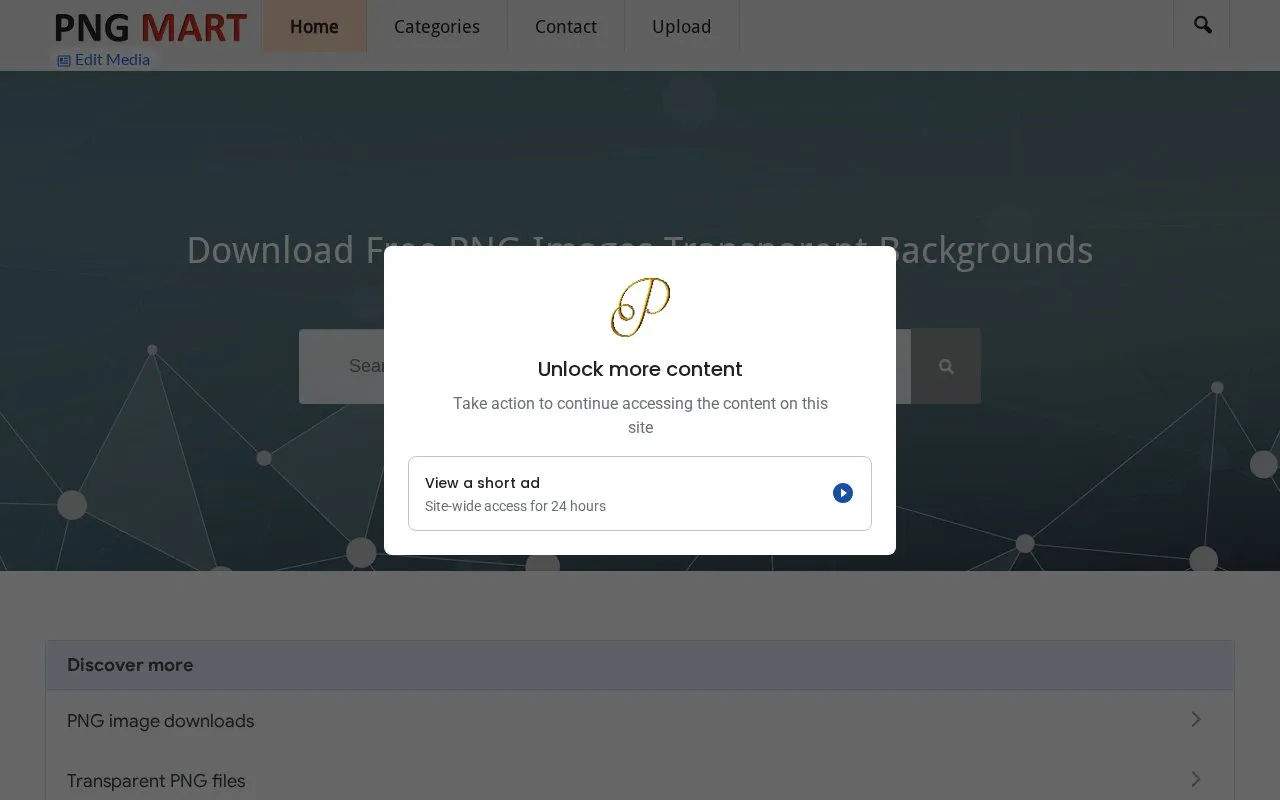Click the header search magnifier icon
This screenshot has width=1280, height=800.
1203,25
